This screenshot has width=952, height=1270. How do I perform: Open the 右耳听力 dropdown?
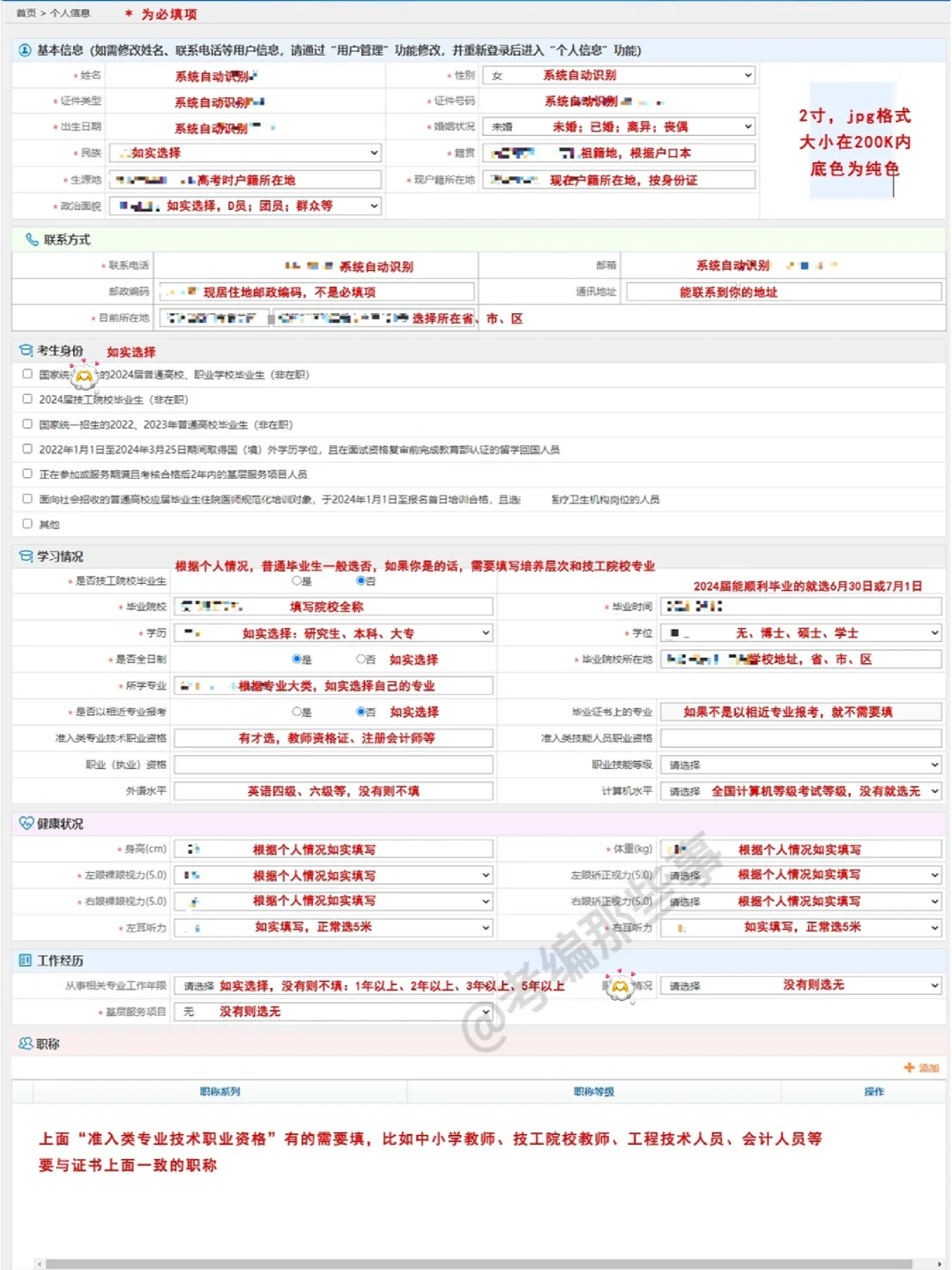(801, 927)
